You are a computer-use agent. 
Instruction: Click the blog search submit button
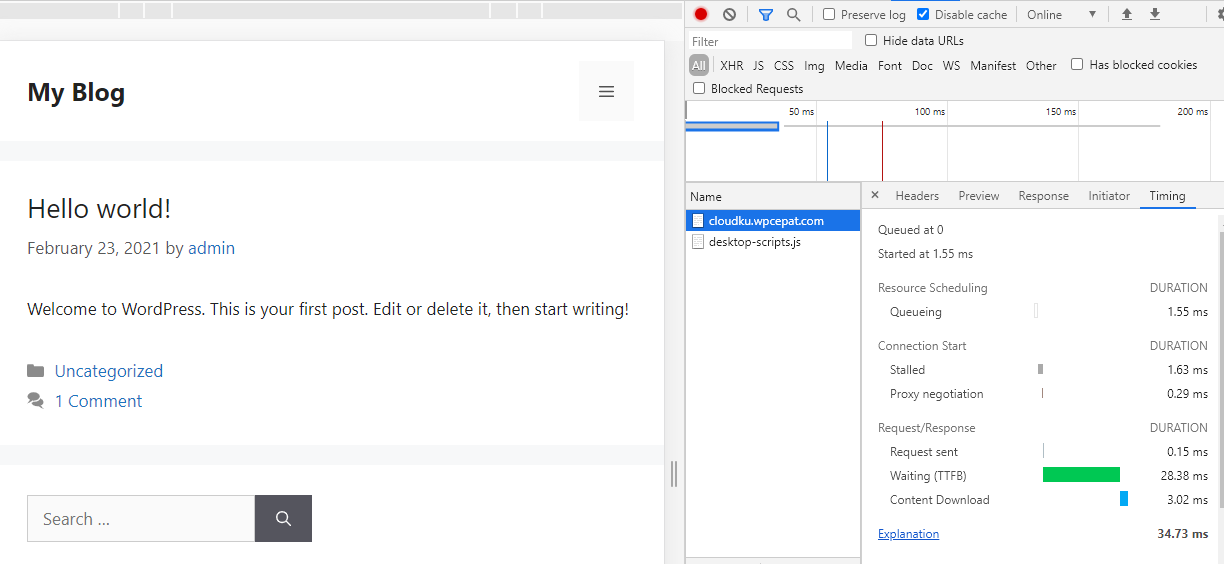pos(283,519)
